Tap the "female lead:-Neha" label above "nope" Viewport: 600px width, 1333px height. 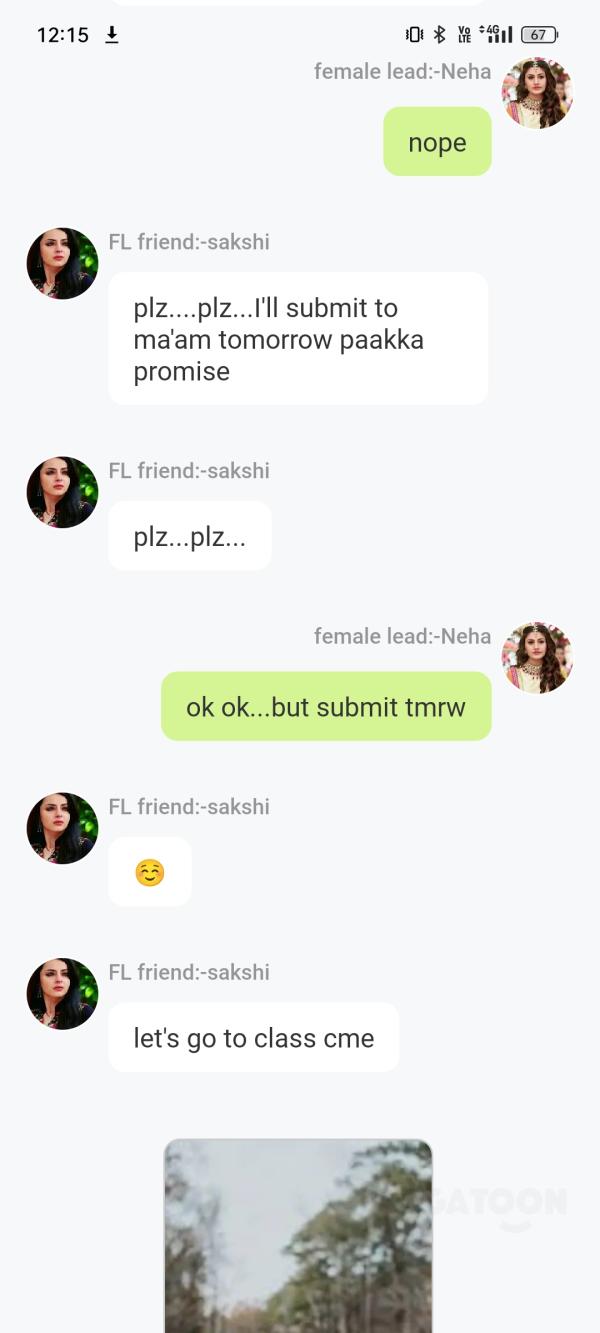click(x=402, y=71)
